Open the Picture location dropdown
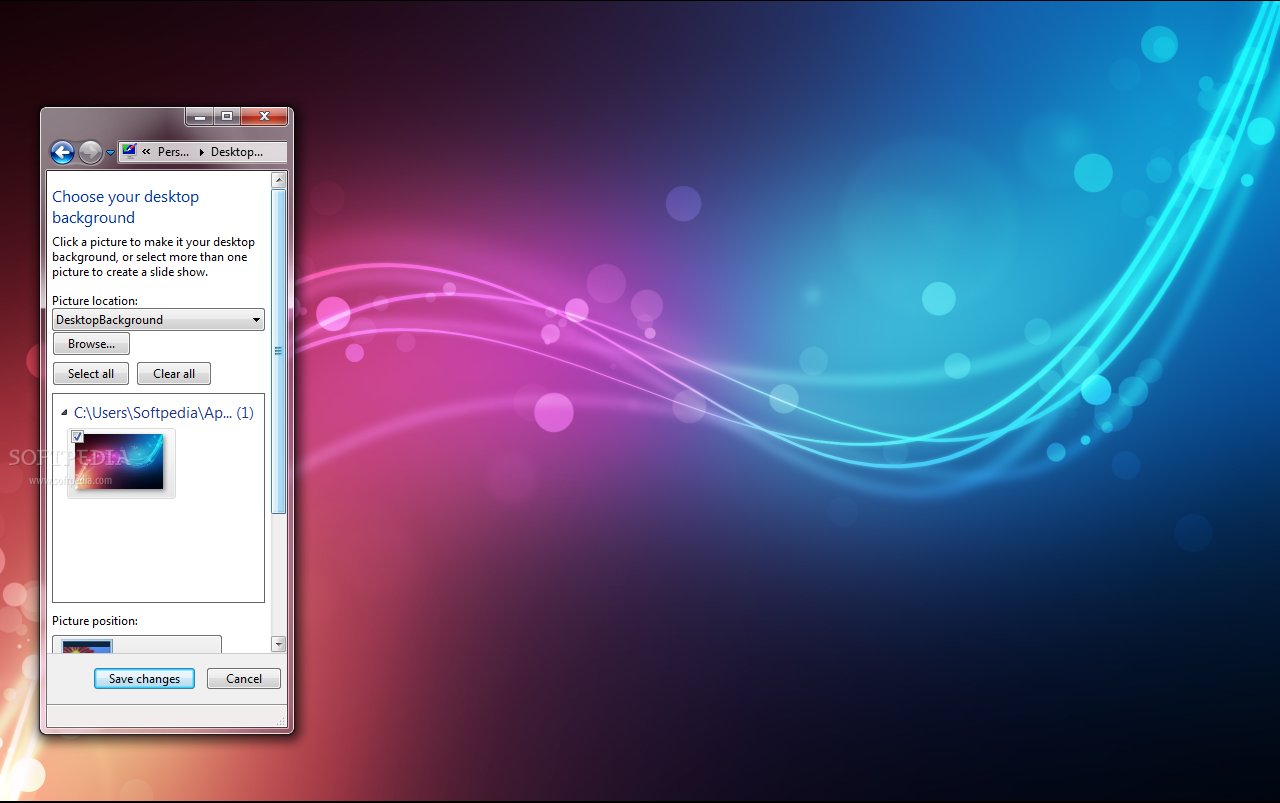The height and width of the screenshot is (803, 1280). tap(158, 320)
